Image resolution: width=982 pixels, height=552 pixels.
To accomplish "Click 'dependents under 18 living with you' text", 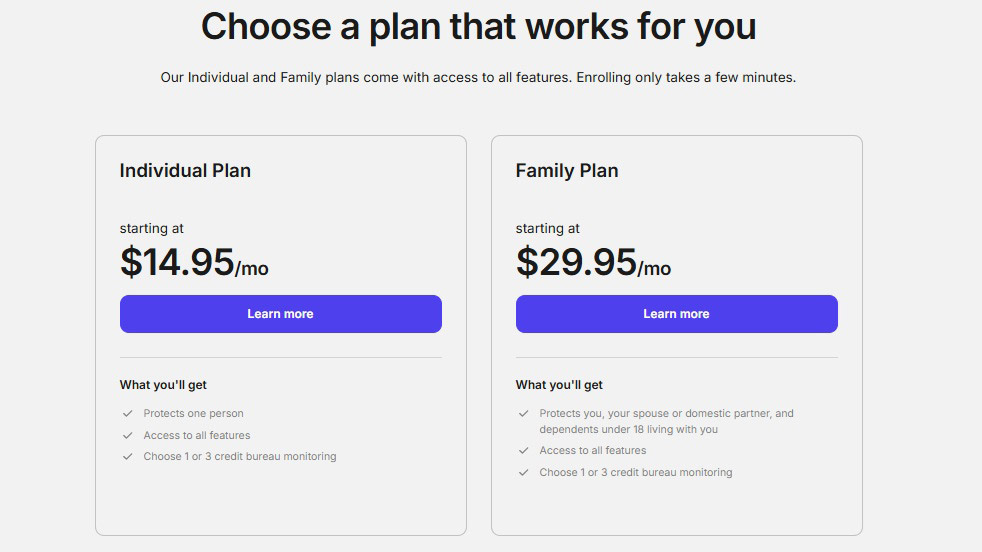I will pos(629,429).
